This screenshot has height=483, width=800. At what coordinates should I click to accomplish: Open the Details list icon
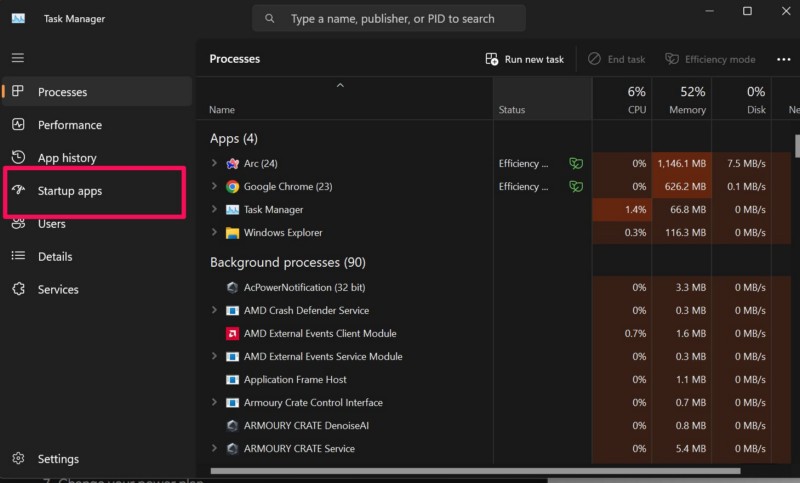point(18,256)
